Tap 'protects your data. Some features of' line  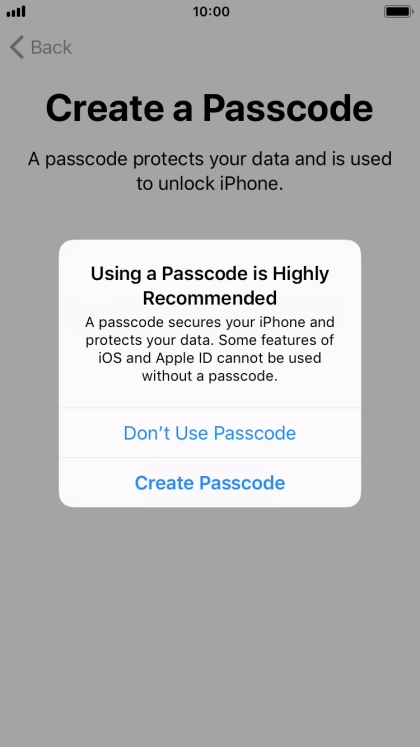click(x=210, y=340)
